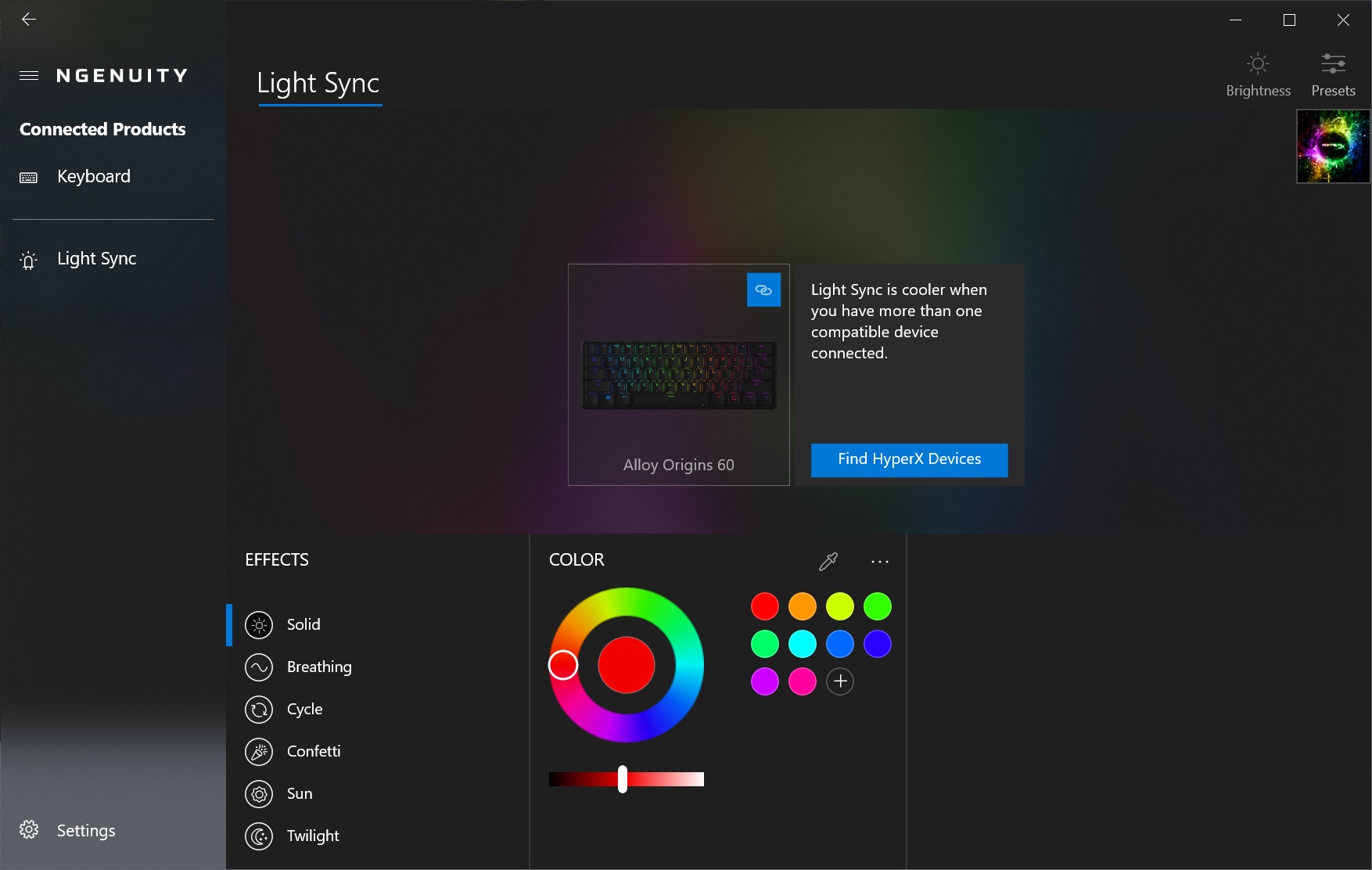Click the Twilight moon icon
Screen dimensions: 1372x870
259,836
